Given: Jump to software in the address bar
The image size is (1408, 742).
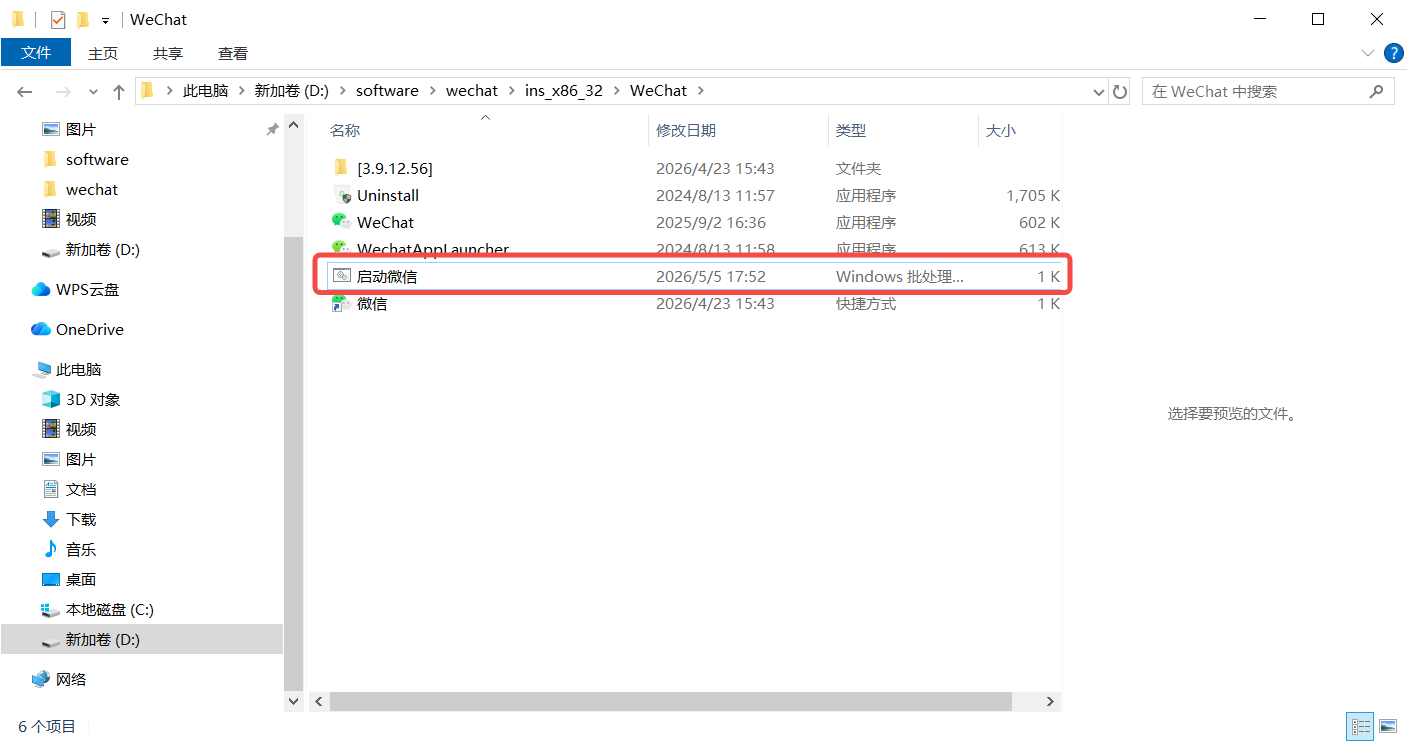Looking at the screenshot, I should point(387,91).
